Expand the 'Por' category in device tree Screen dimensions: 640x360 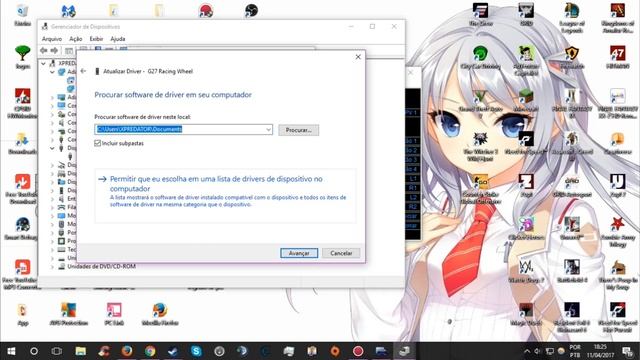[x=52, y=233]
